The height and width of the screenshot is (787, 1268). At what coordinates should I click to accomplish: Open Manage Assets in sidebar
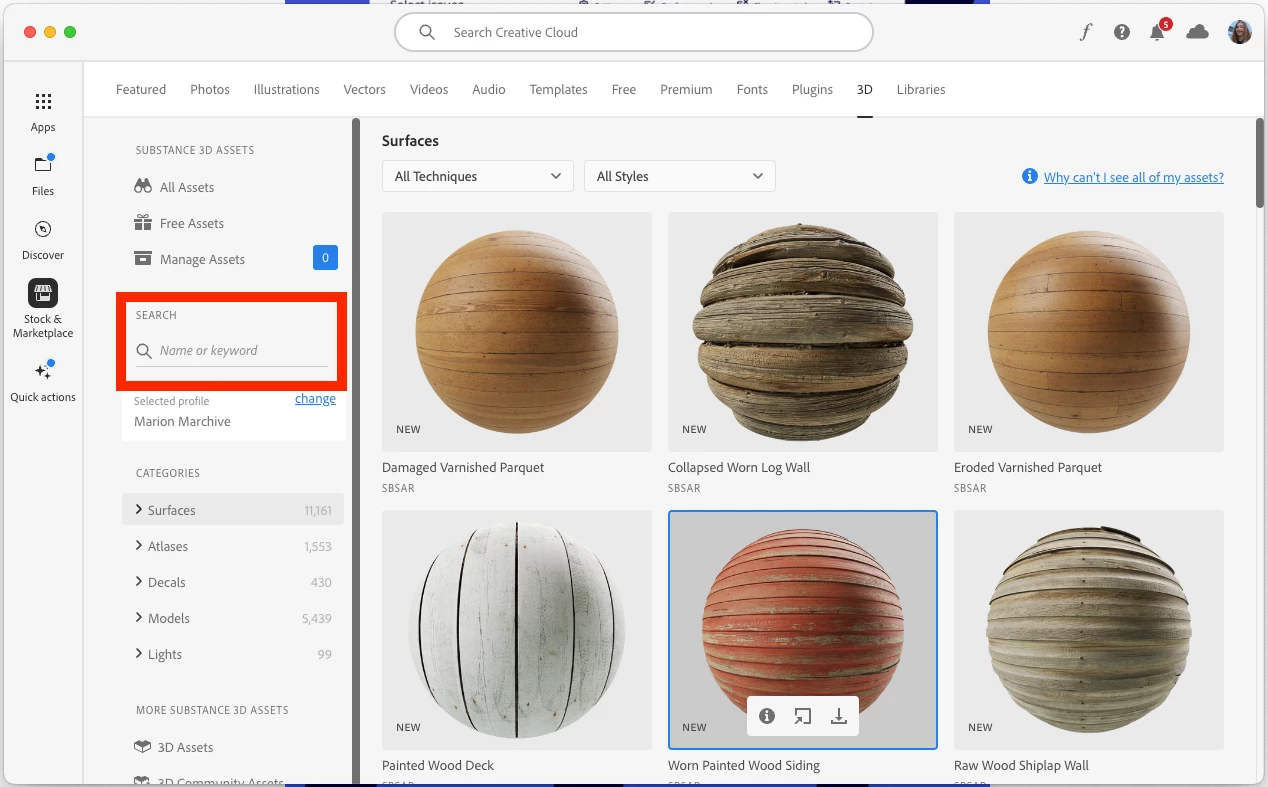pyautogui.click(x=202, y=259)
